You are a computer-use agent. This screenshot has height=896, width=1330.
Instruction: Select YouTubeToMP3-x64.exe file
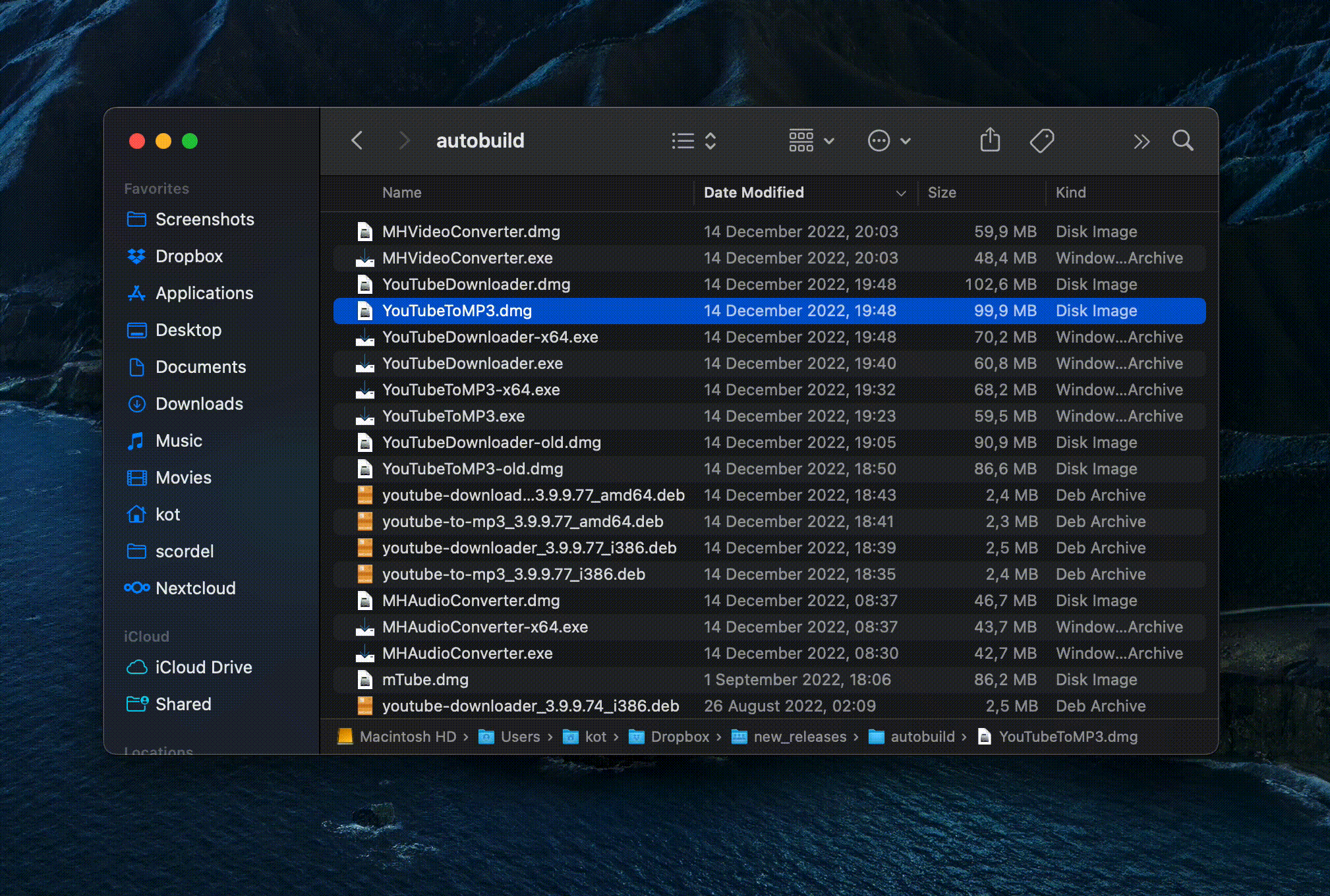click(769, 390)
